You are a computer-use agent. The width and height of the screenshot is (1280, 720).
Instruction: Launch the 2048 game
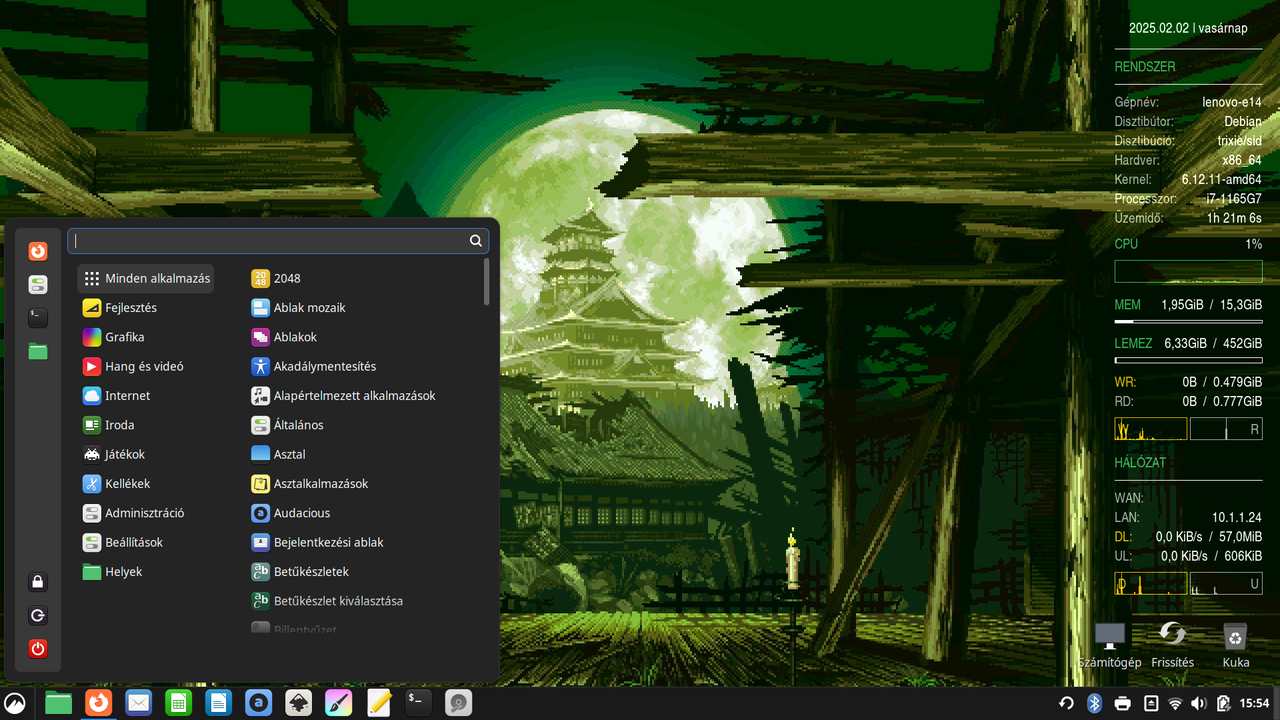(286, 278)
